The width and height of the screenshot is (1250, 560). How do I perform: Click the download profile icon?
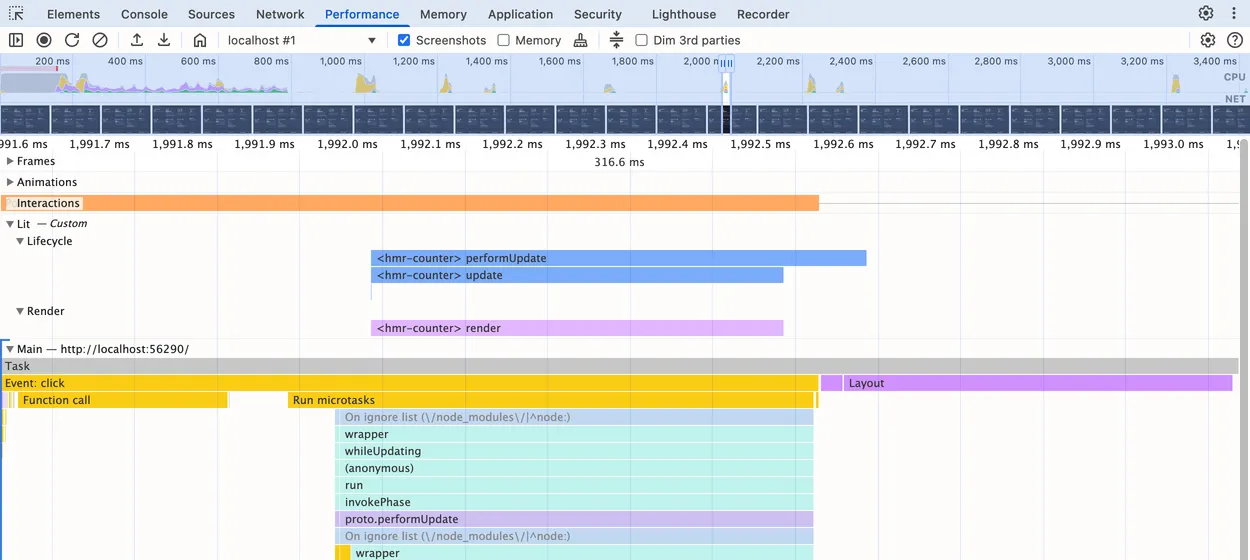(164, 40)
